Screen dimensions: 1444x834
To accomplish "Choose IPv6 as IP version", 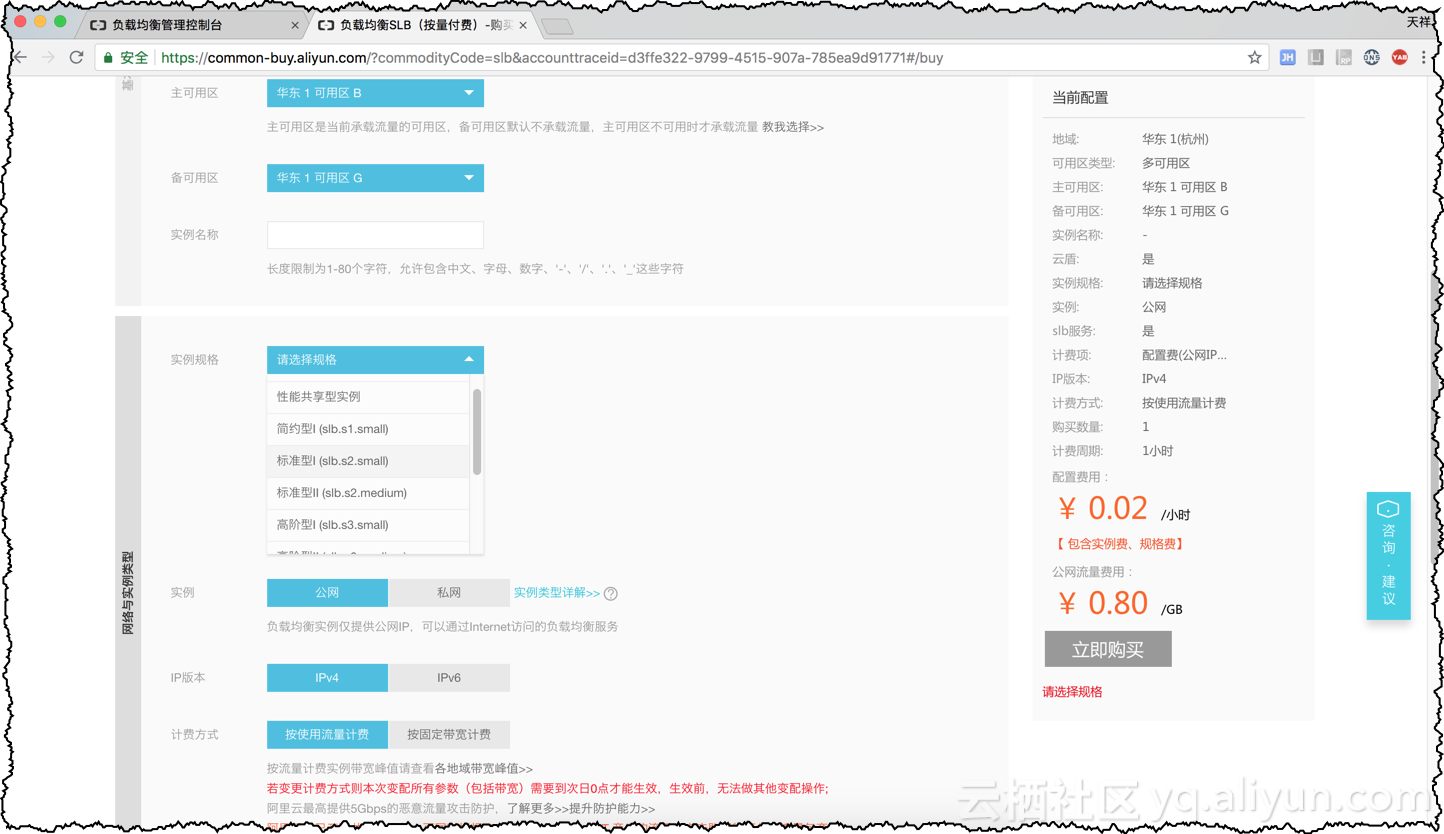I will (x=449, y=678).
